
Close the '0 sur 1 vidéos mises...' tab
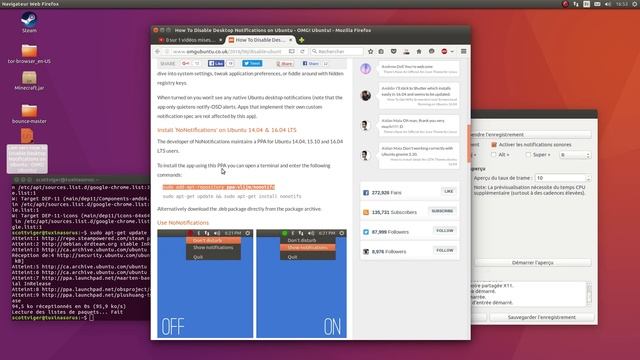click(x=220, y=40)
